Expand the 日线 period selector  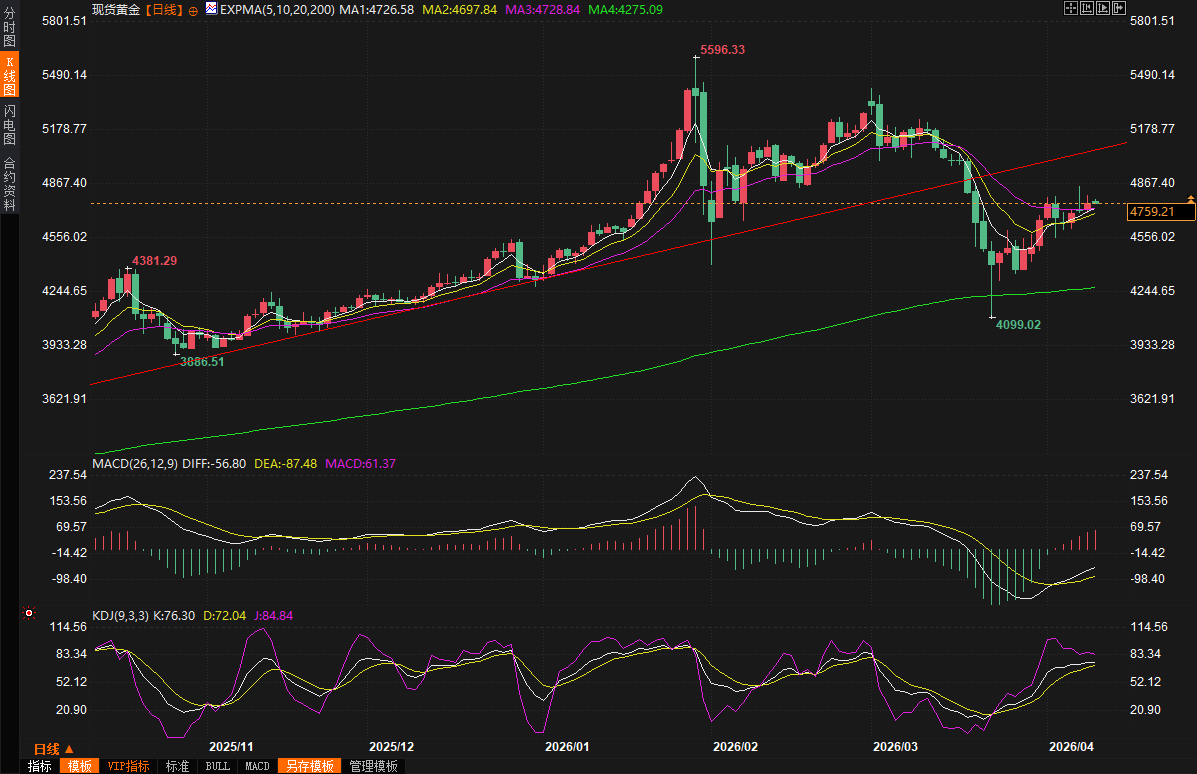53,749
